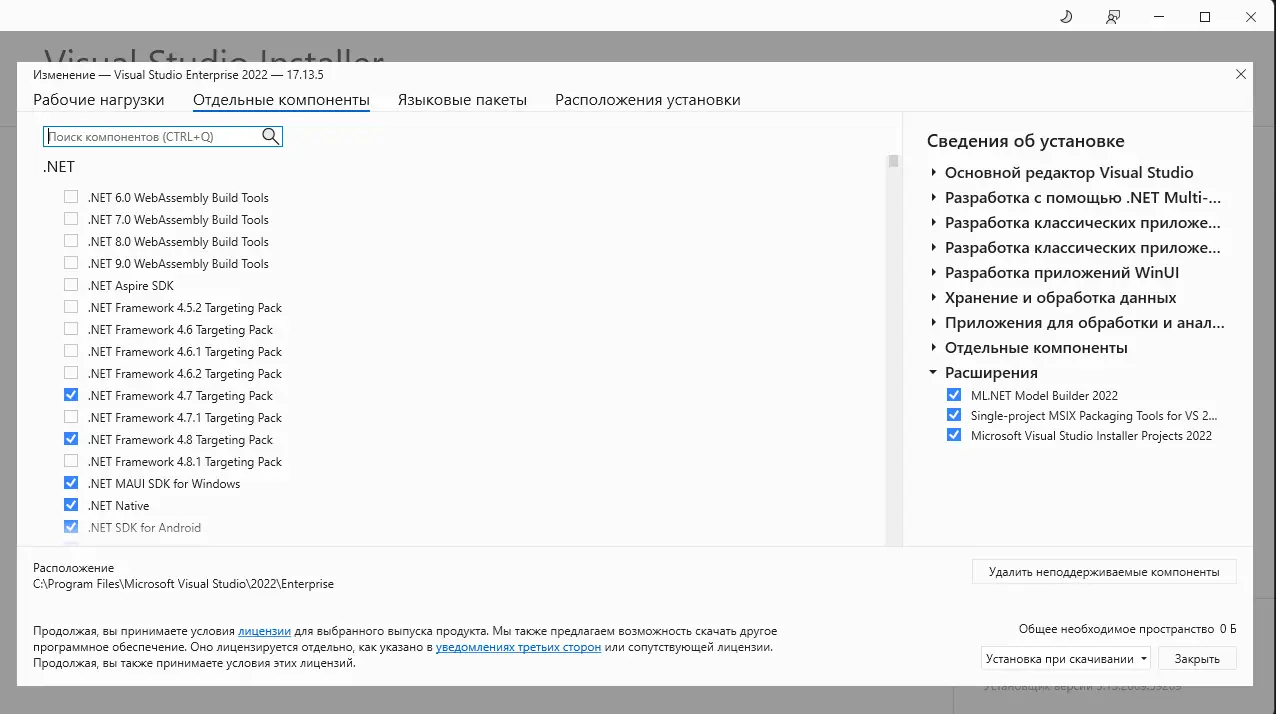Uncheck the .NET Native component
Screen dimensions: 1276x714
tap(71, 505)
